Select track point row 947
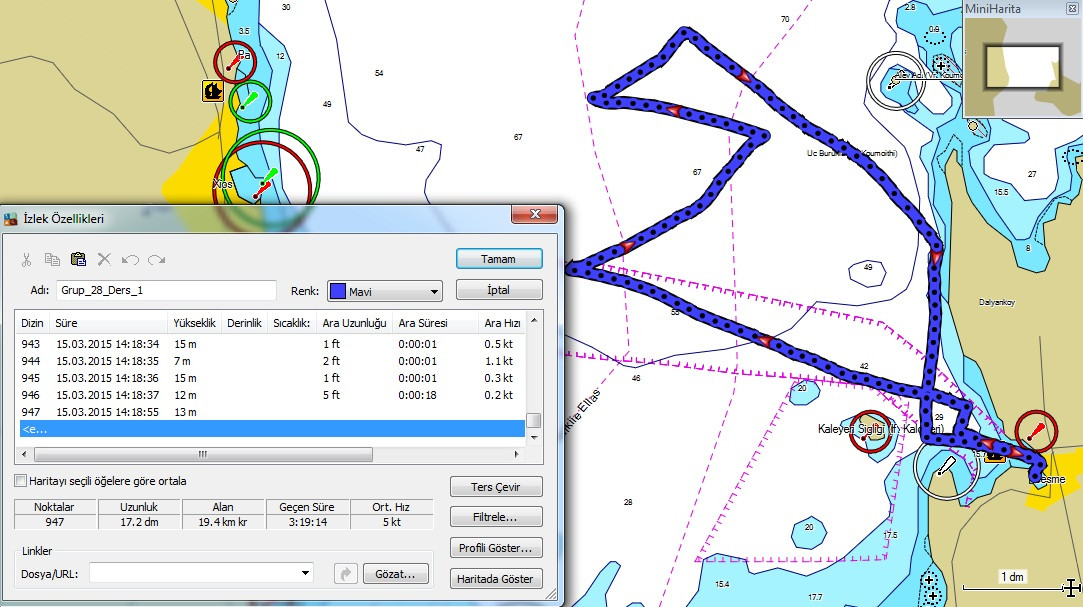 [x=271, y=412]
